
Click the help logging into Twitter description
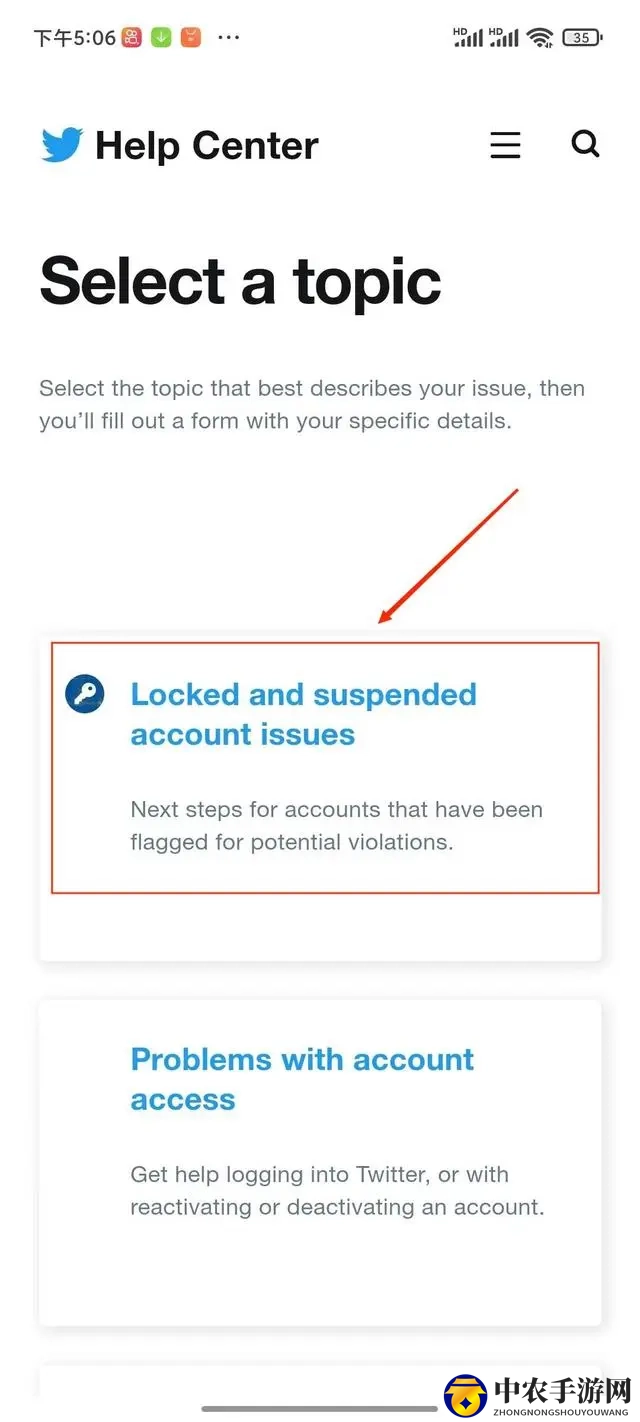337,1190
